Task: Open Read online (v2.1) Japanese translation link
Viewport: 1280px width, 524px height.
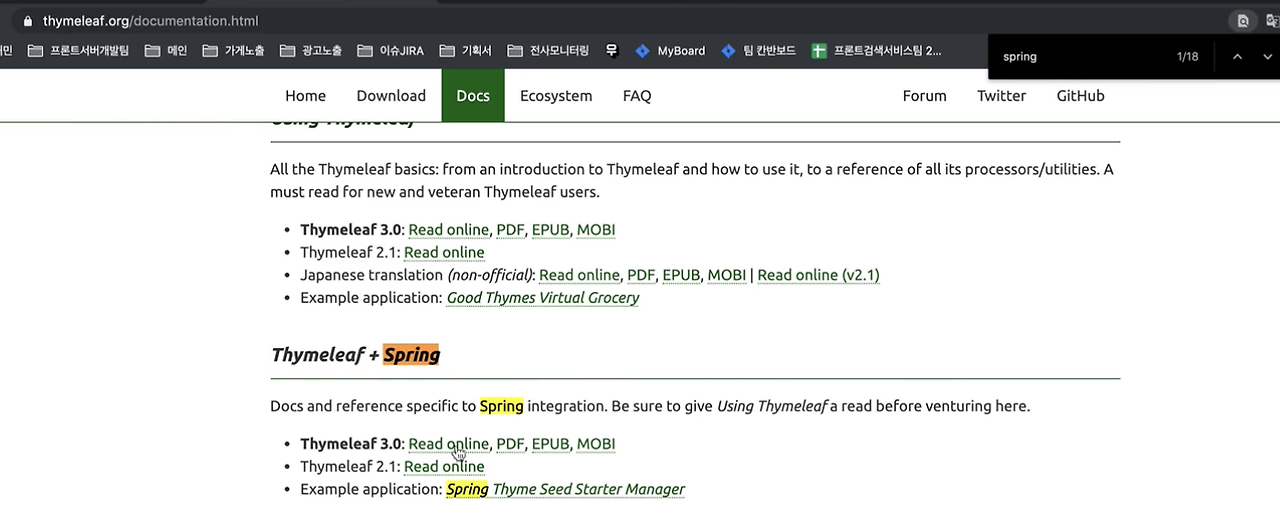Action: 818,275
